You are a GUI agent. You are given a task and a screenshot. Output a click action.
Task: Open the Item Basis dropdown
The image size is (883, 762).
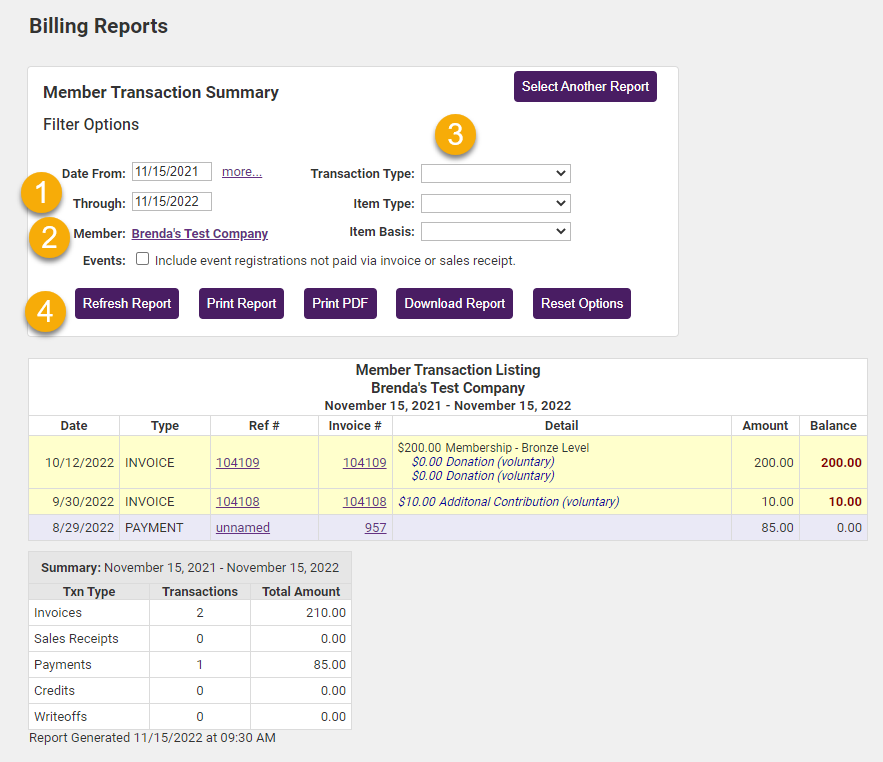[495, 231]
